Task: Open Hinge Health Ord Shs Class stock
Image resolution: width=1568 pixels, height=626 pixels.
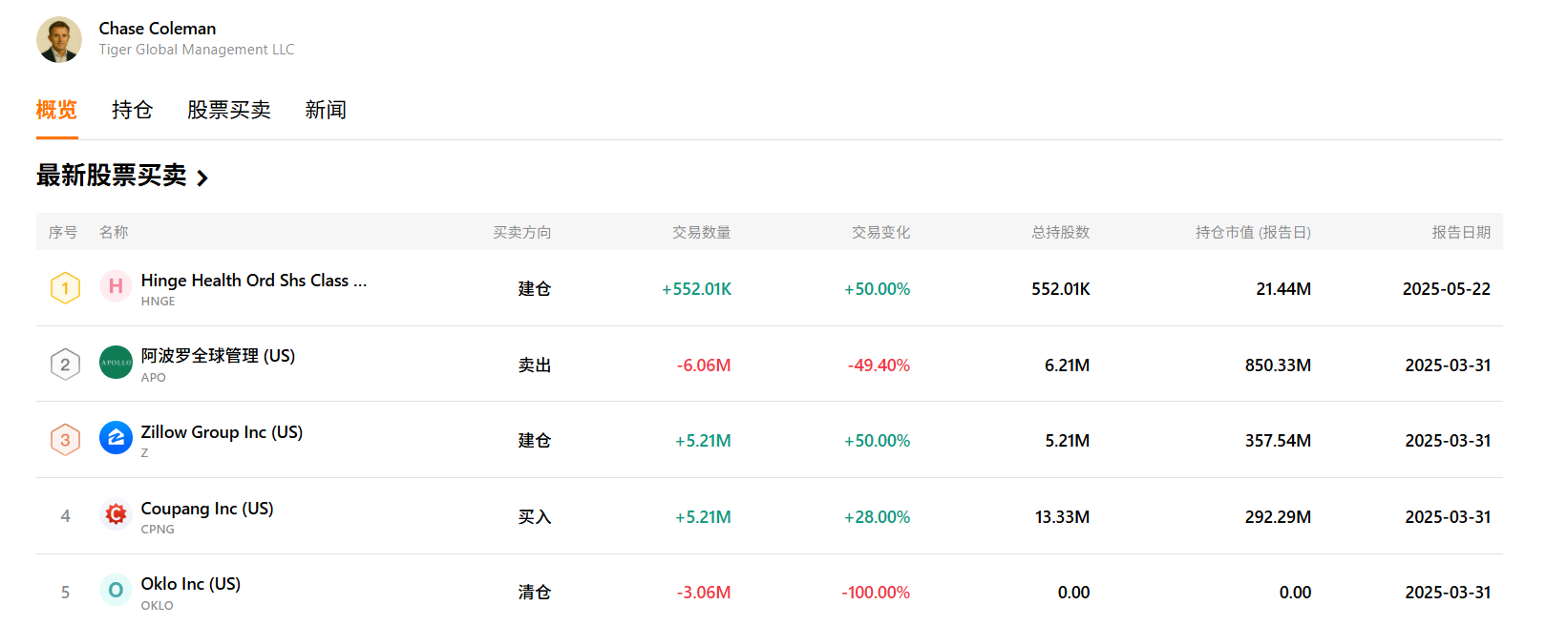Action: click(x=254, y=281)
